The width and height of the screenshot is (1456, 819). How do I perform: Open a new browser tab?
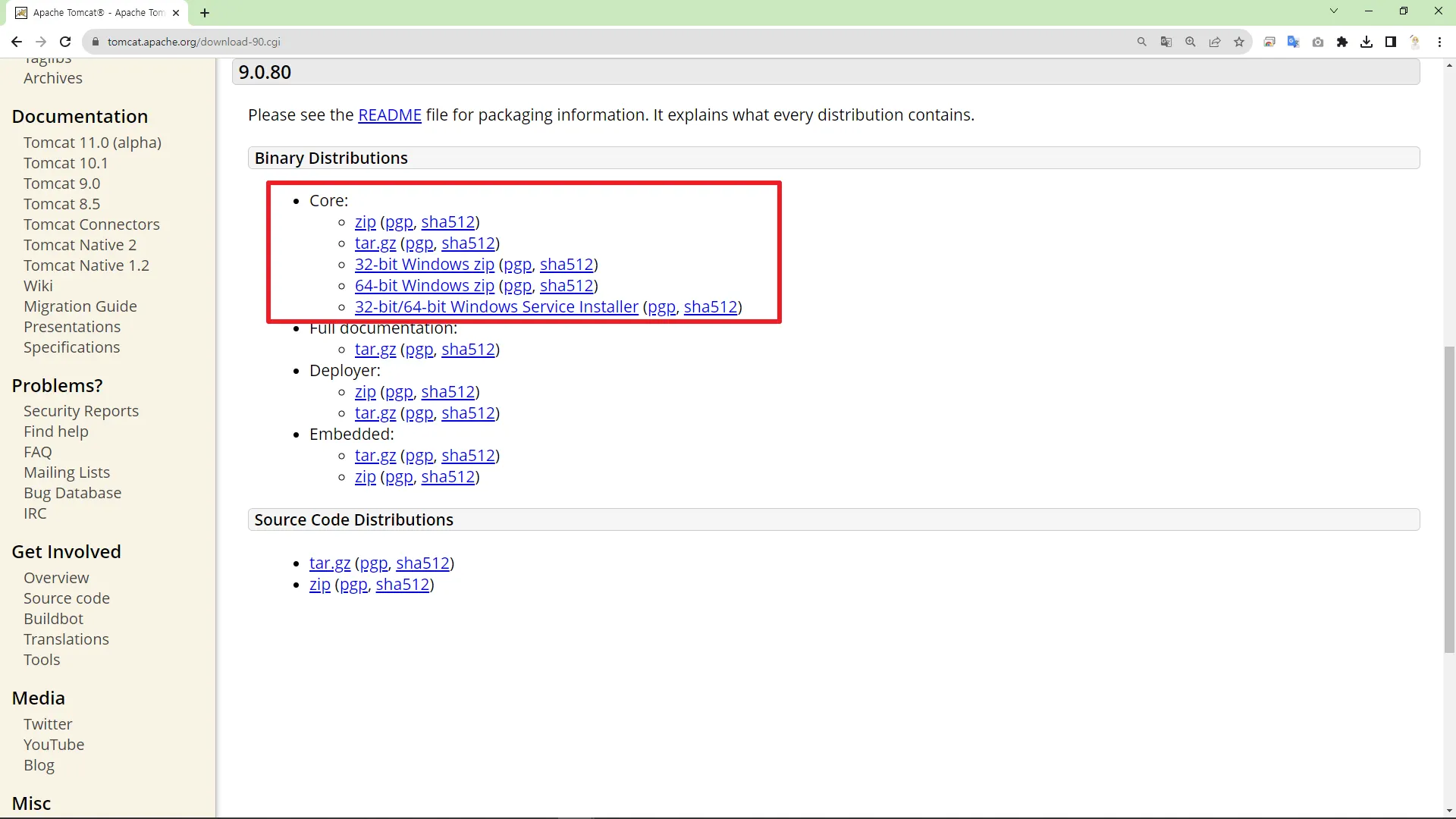tap(205, 13)
